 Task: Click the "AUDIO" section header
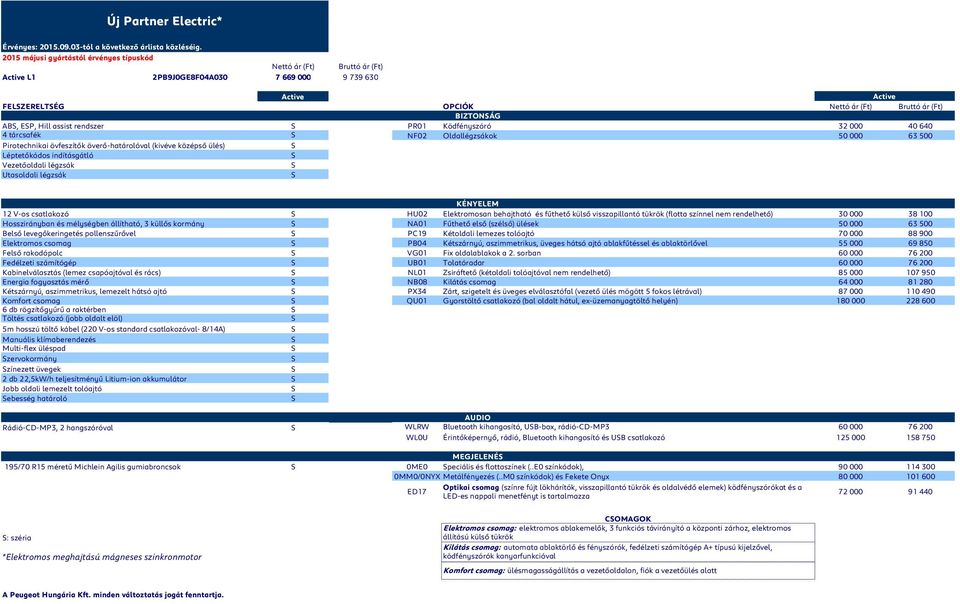click(478, 417)
